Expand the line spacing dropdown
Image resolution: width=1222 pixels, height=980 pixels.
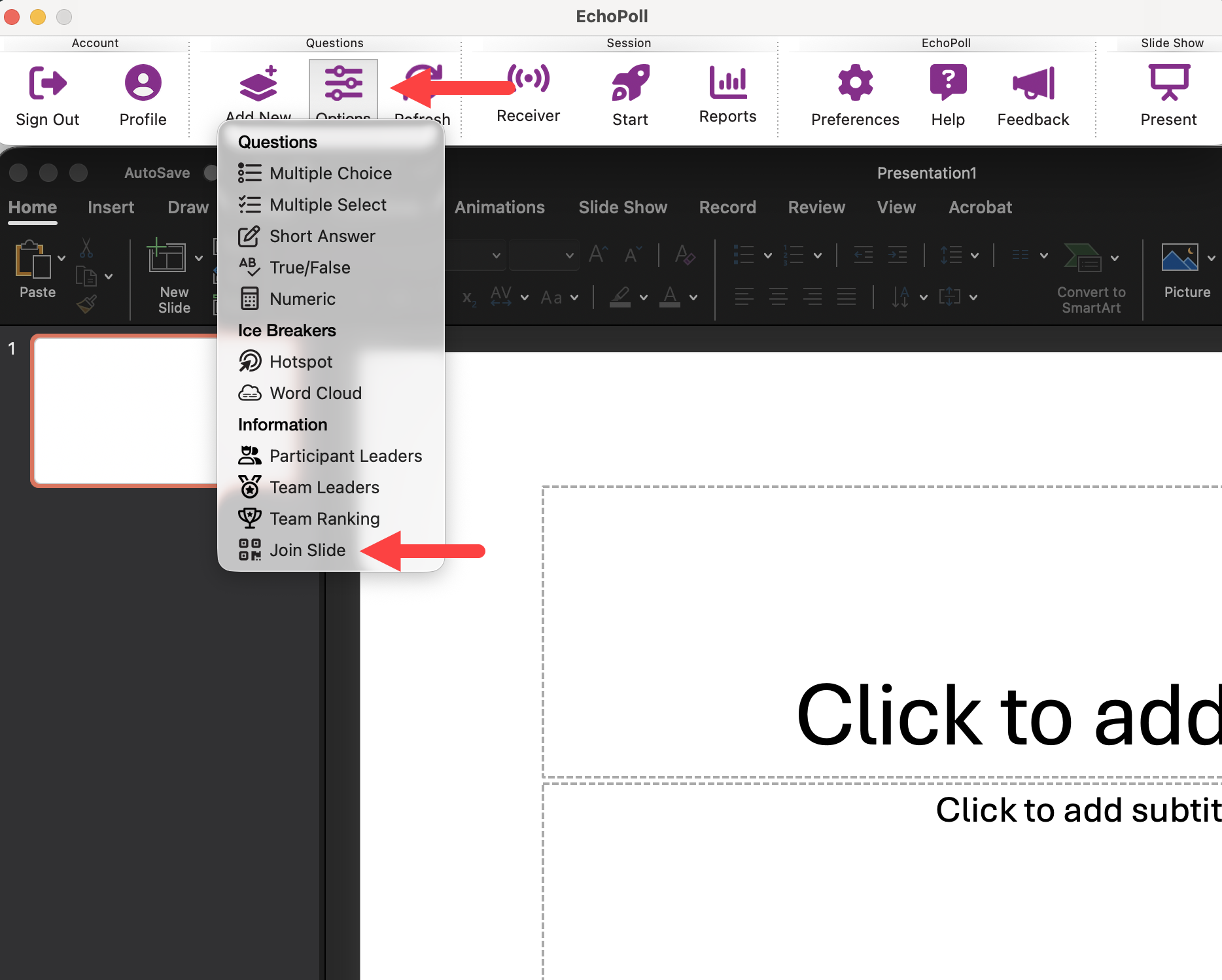pyautogui.click(x=975, y=256)
